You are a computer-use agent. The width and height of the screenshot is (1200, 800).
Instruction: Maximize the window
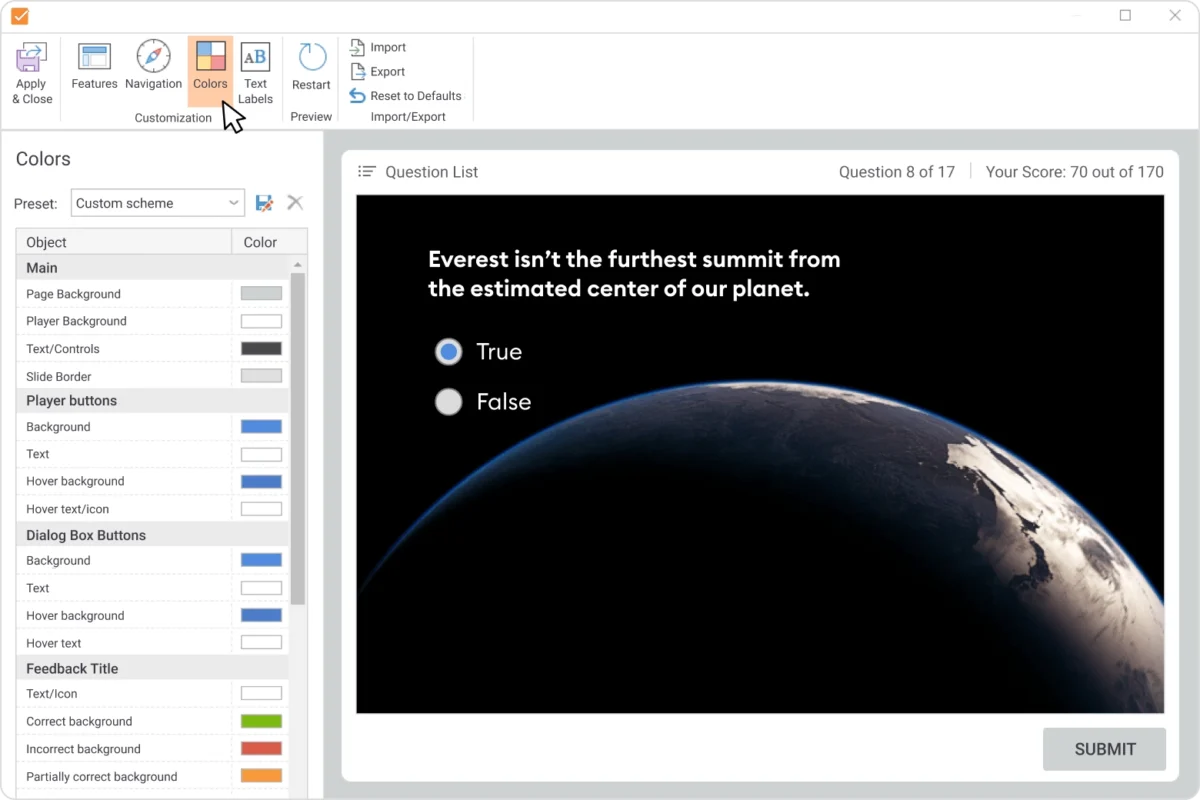1125,15
